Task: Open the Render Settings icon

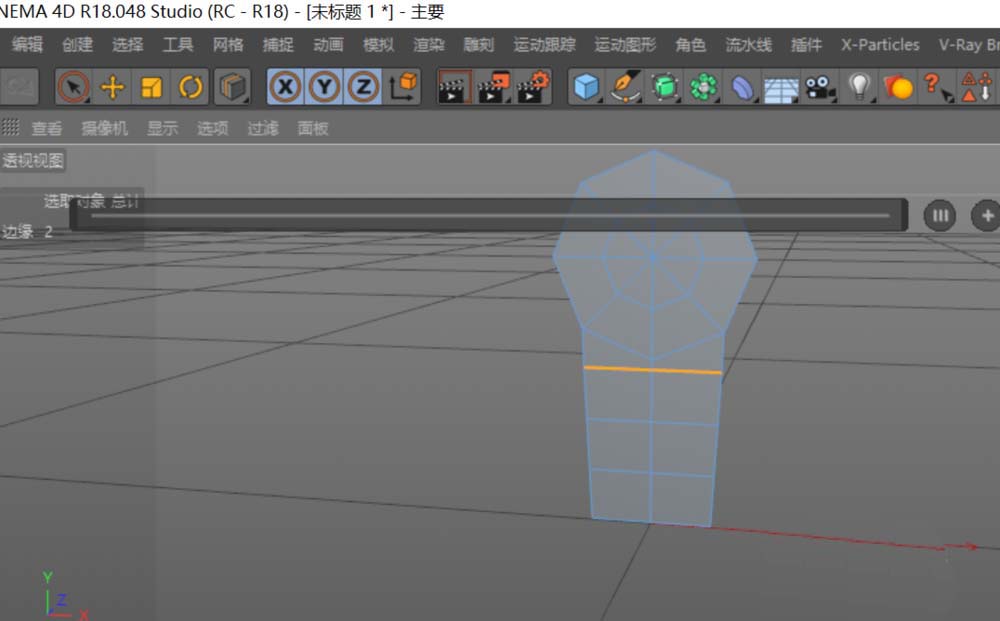Action: tap(531, 87)
